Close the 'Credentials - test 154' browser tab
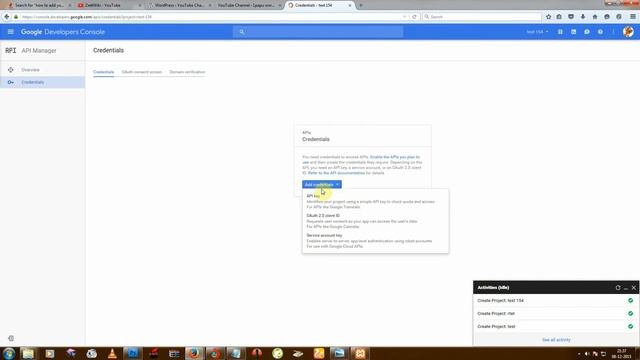The width and height of the screenshot is (640, 360). click(350, 5)
